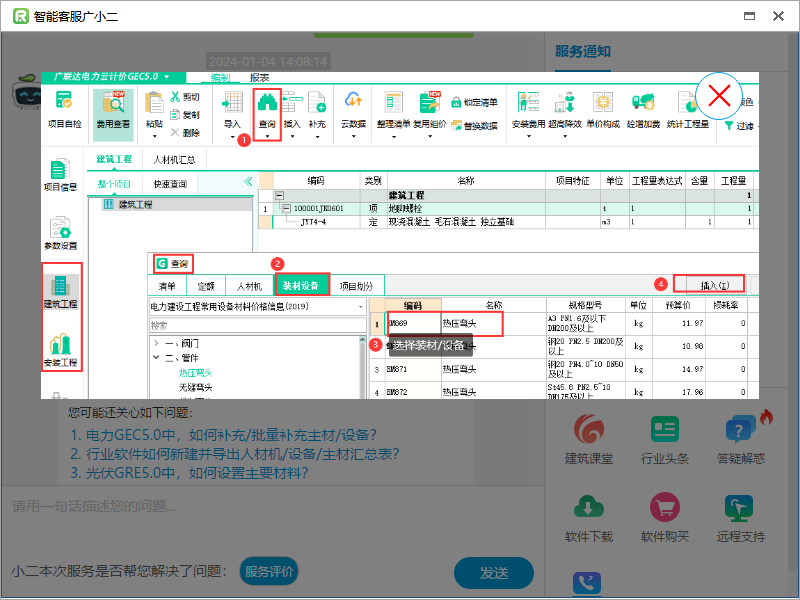
Task: Click the 软件购买 shopping cart icon
Action: [x=665, y=507]
